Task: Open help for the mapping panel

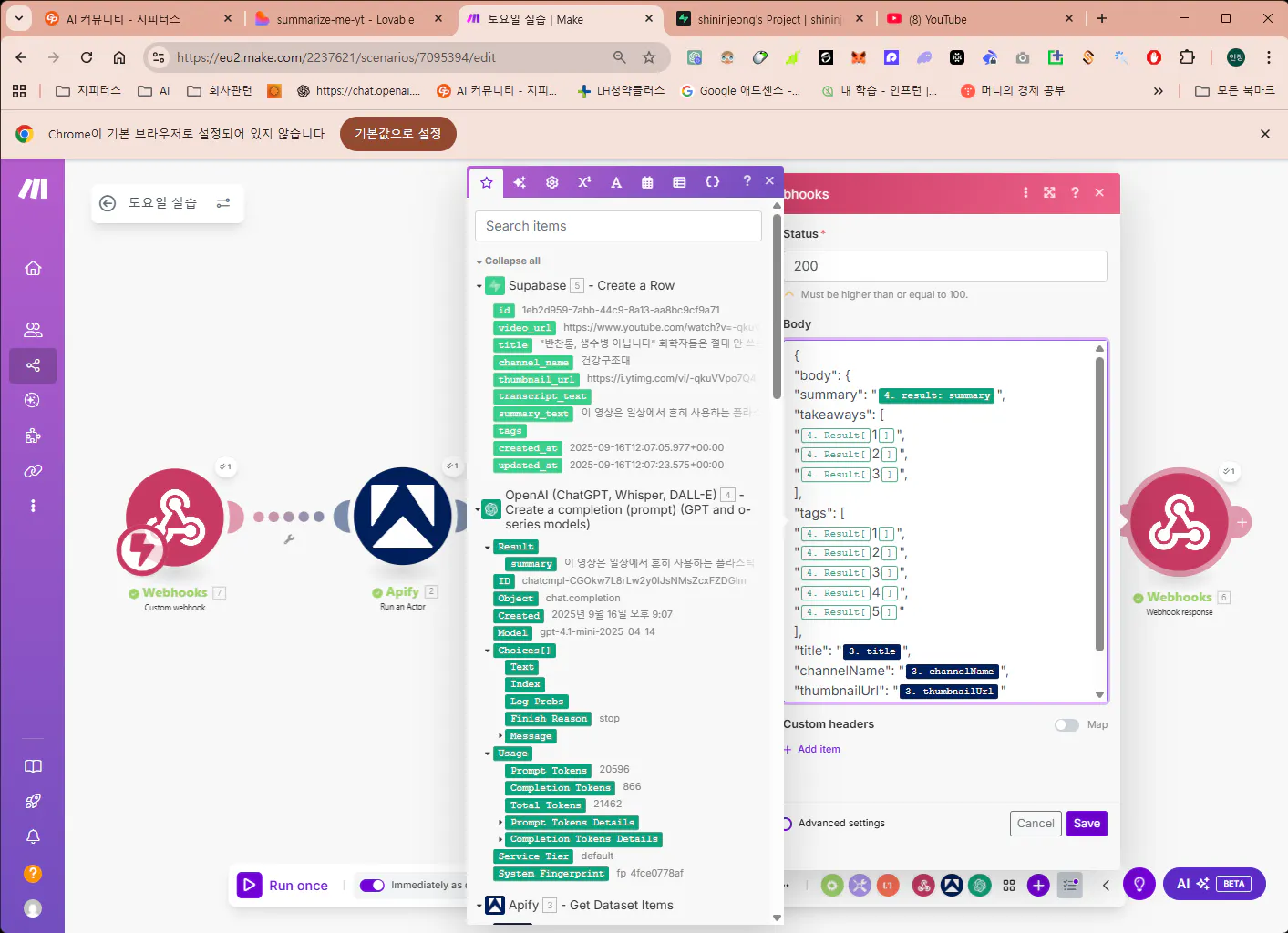Action: (747, 181)
